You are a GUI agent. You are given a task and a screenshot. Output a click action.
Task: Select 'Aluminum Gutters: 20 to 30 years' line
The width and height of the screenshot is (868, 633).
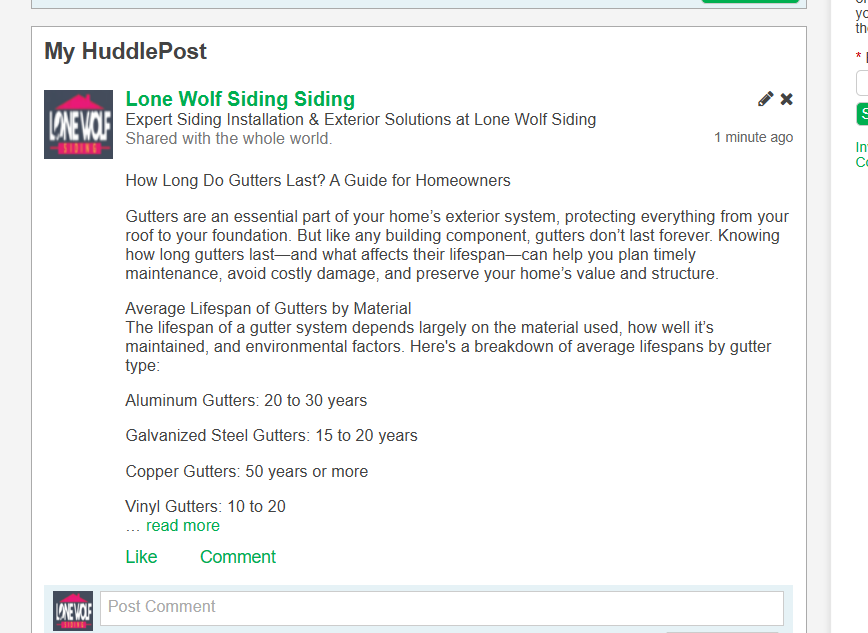(x=246, y=400)
